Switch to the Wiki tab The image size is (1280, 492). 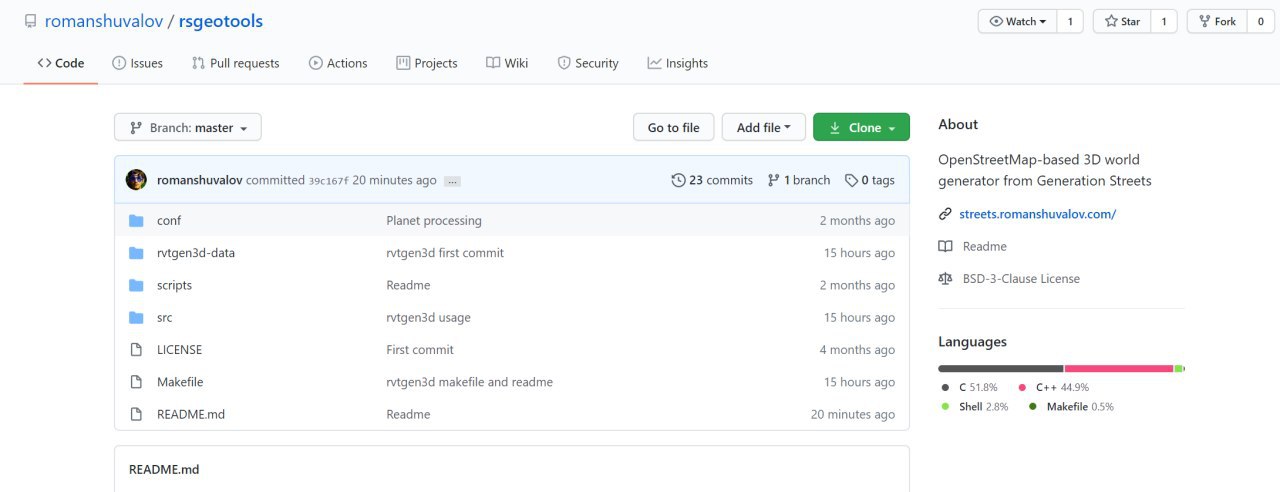(507, 63)
